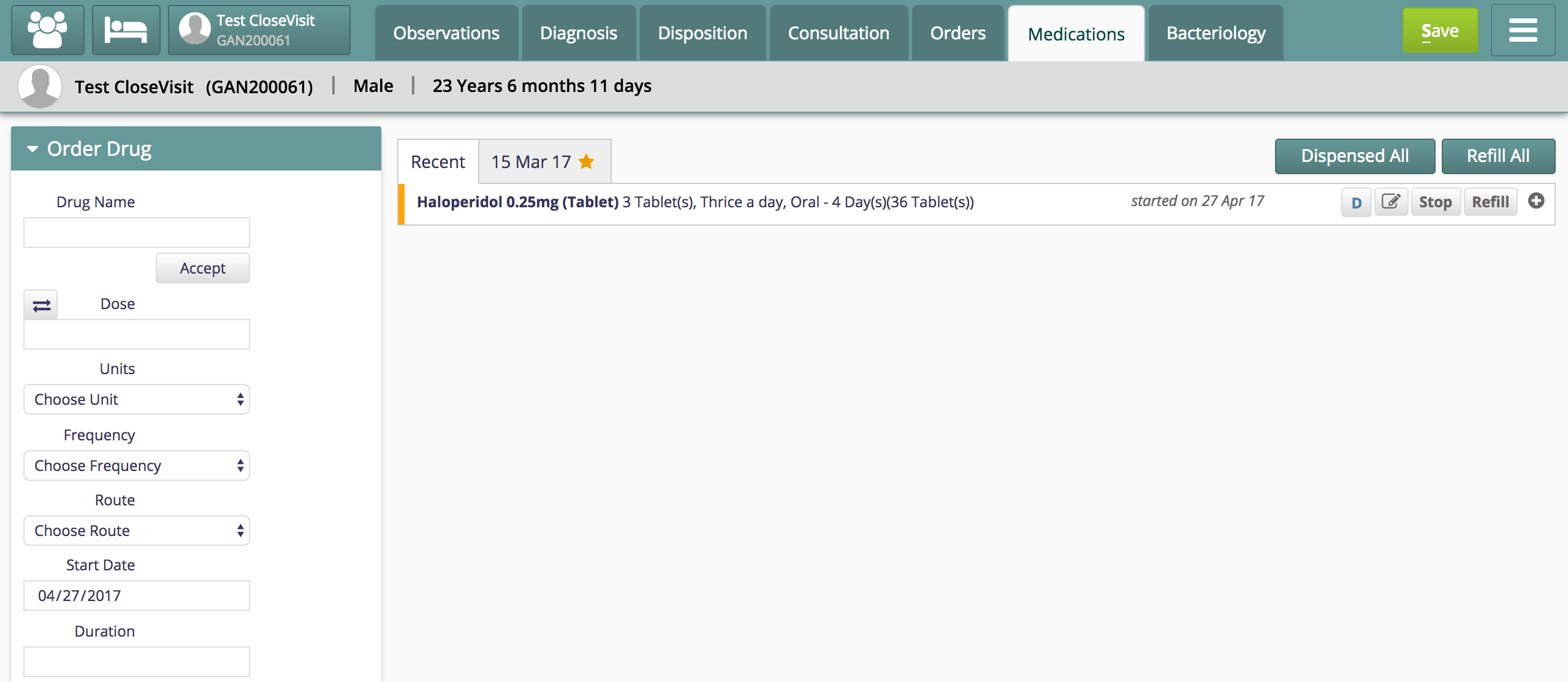Click the Drug Name input field
Image resolution: width=1568 pixels, height=682 pixels.
[136, 232]
